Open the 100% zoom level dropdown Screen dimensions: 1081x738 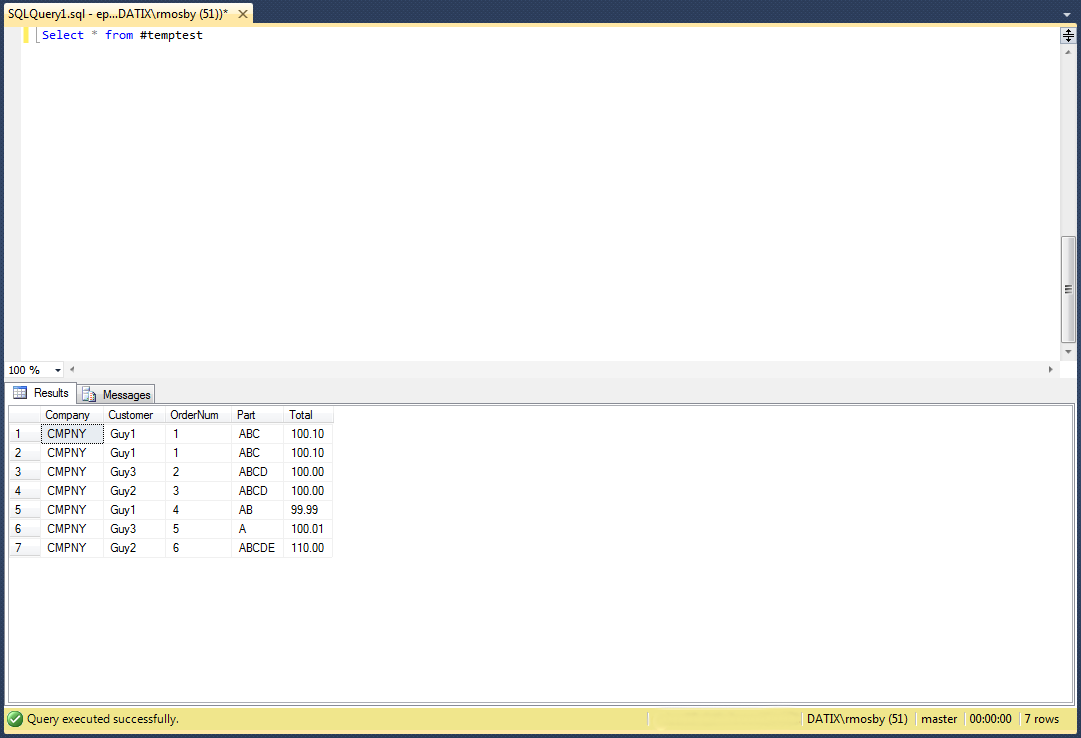[x=57, y=369]
